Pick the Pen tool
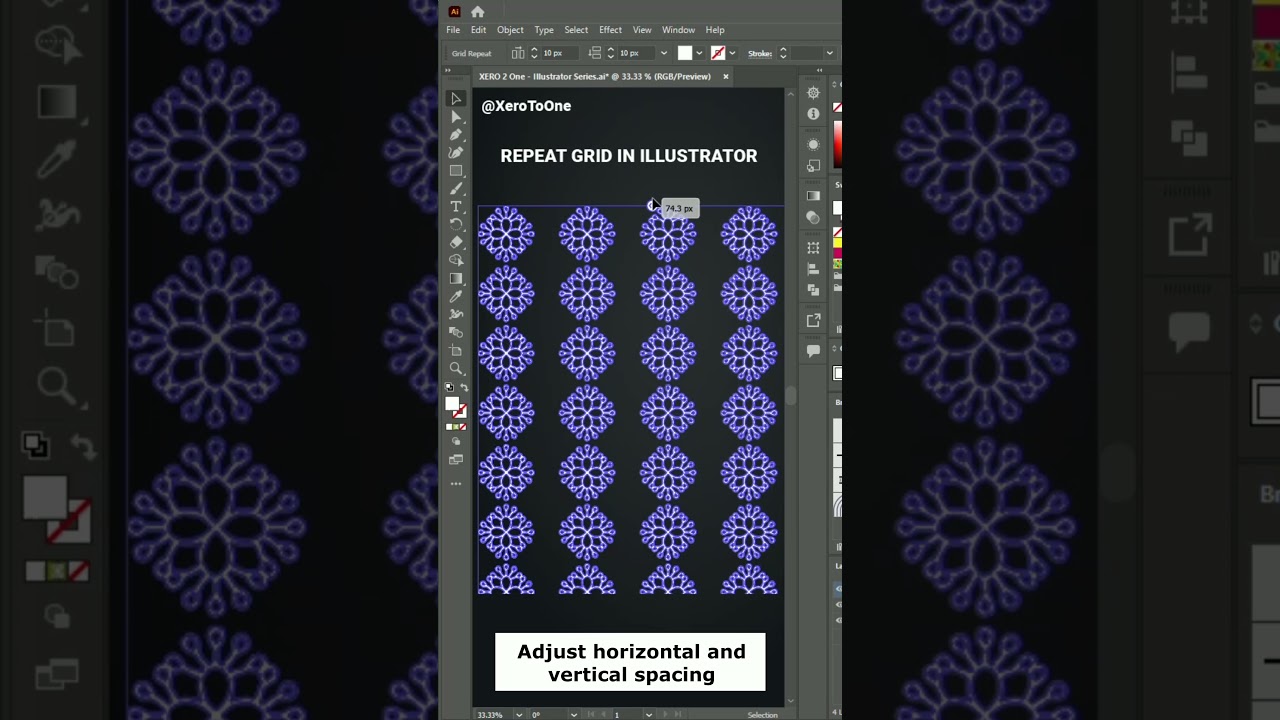Viewport: 1280px width, 720px height. point(456,134)
